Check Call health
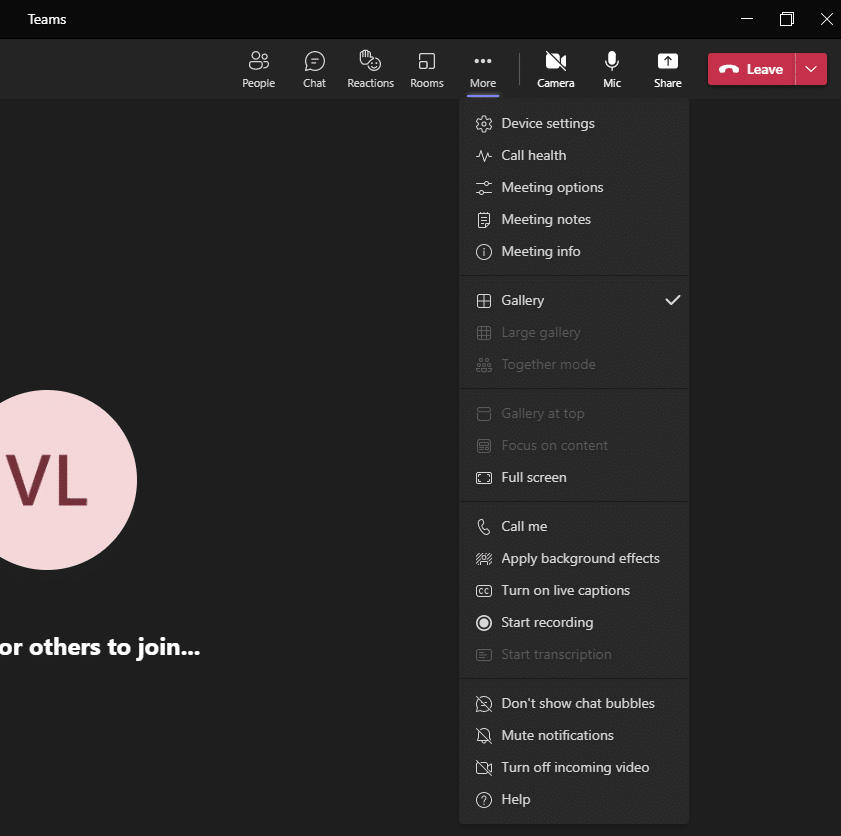841x836 pixels. click(x=533, y=155)
